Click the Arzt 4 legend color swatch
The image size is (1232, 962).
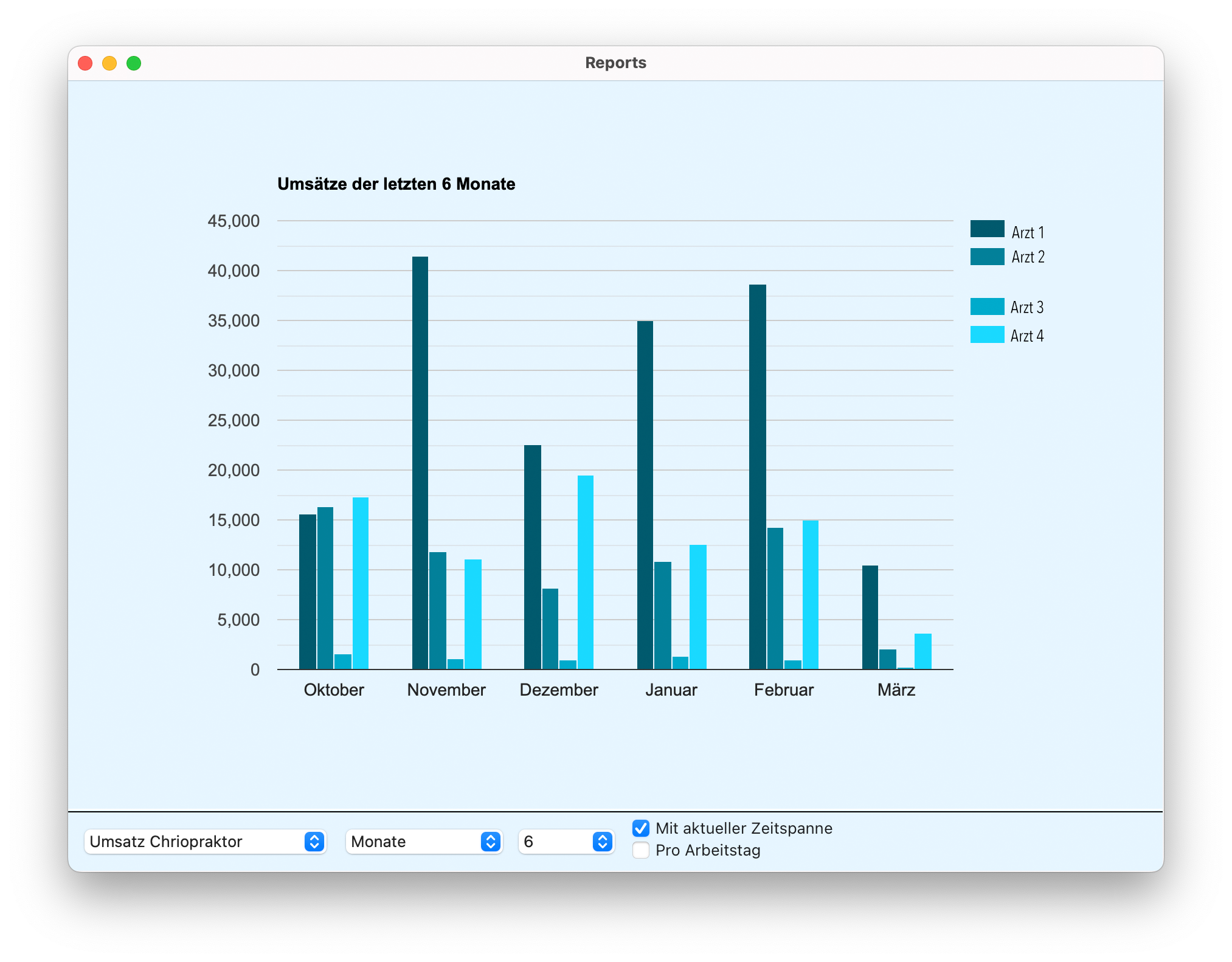(986, 334)
